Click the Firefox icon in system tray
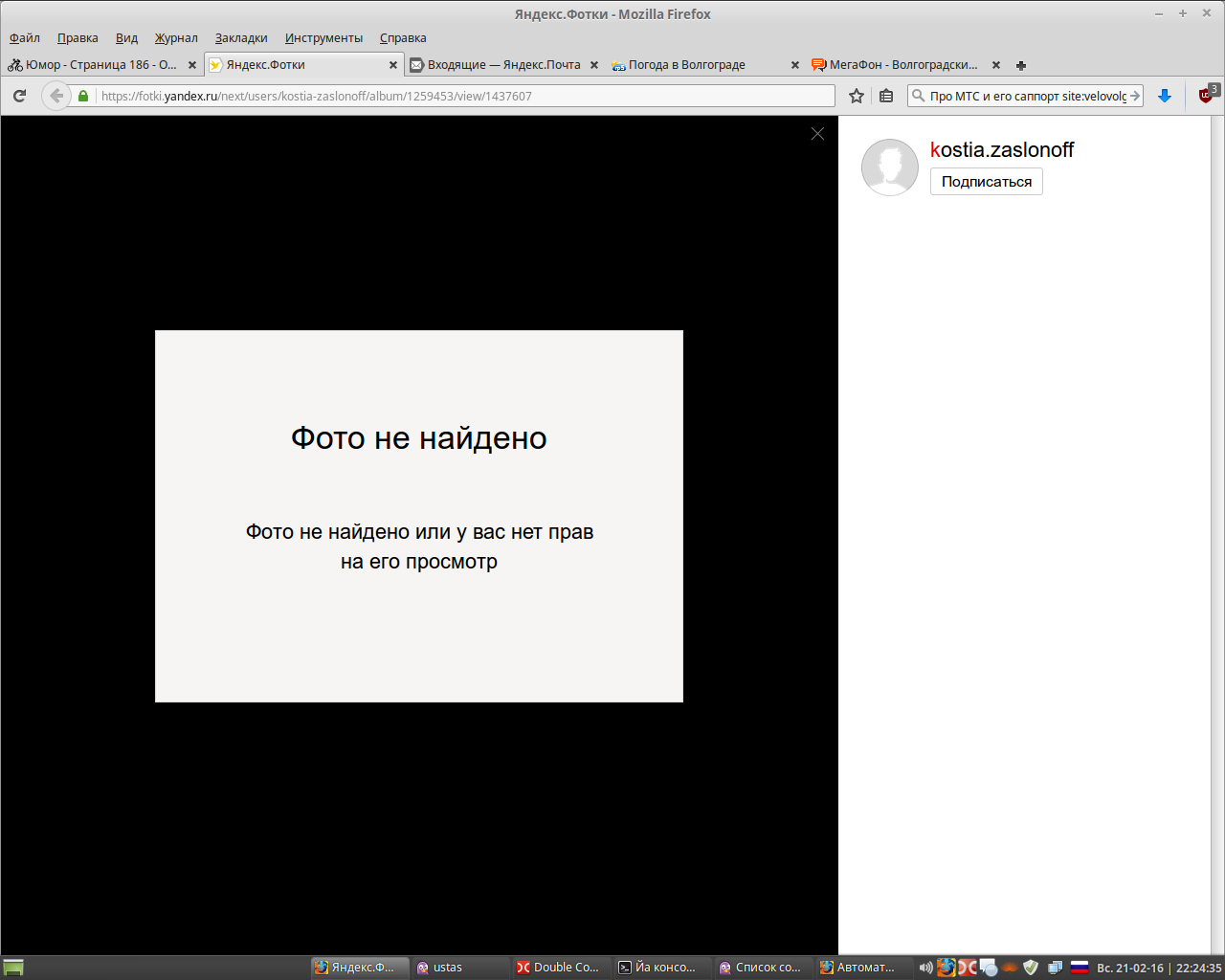1225x980 pixels. click(x=947, y=968)
